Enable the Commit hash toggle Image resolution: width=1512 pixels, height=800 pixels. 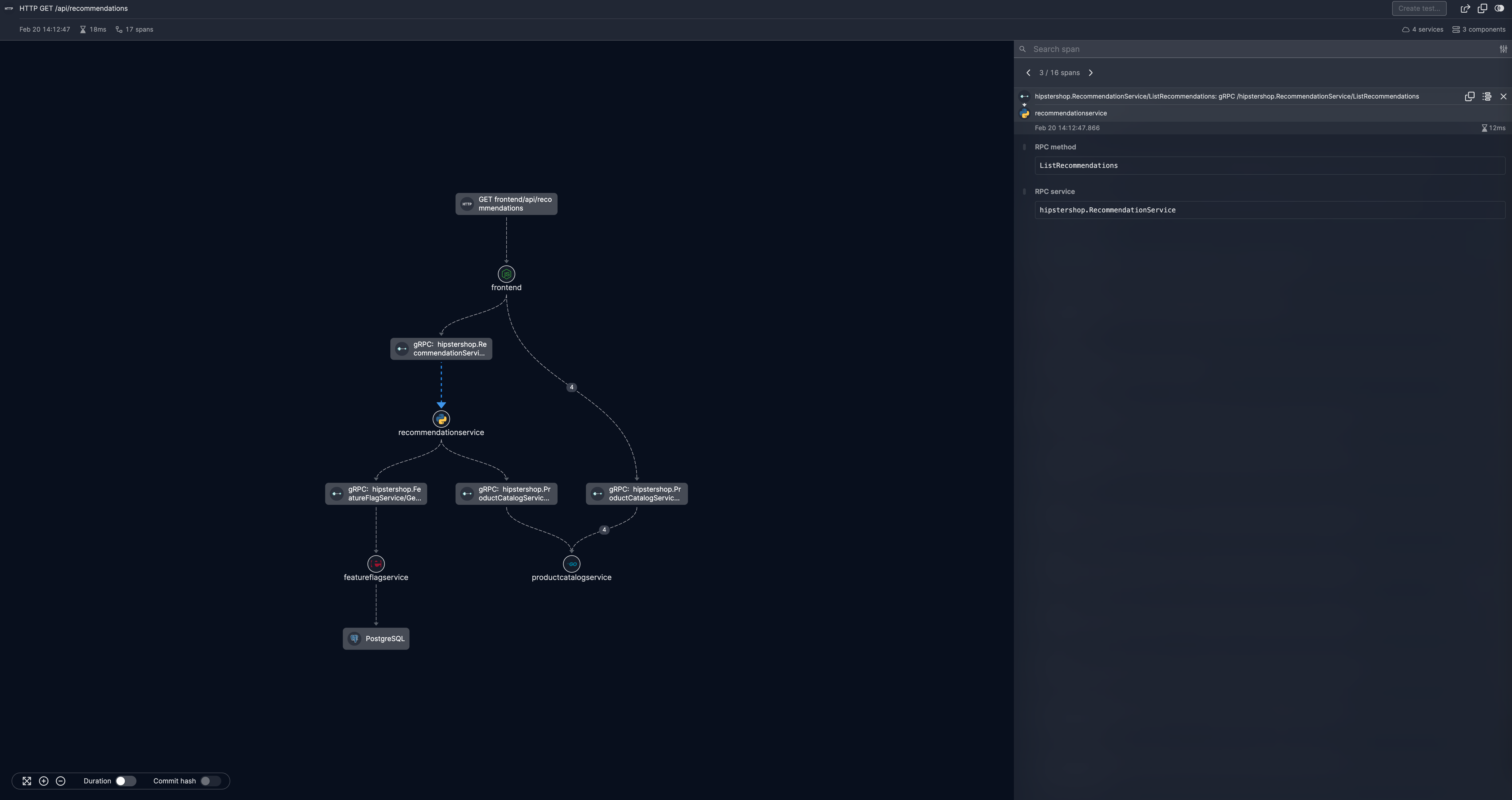coord(210,781)
